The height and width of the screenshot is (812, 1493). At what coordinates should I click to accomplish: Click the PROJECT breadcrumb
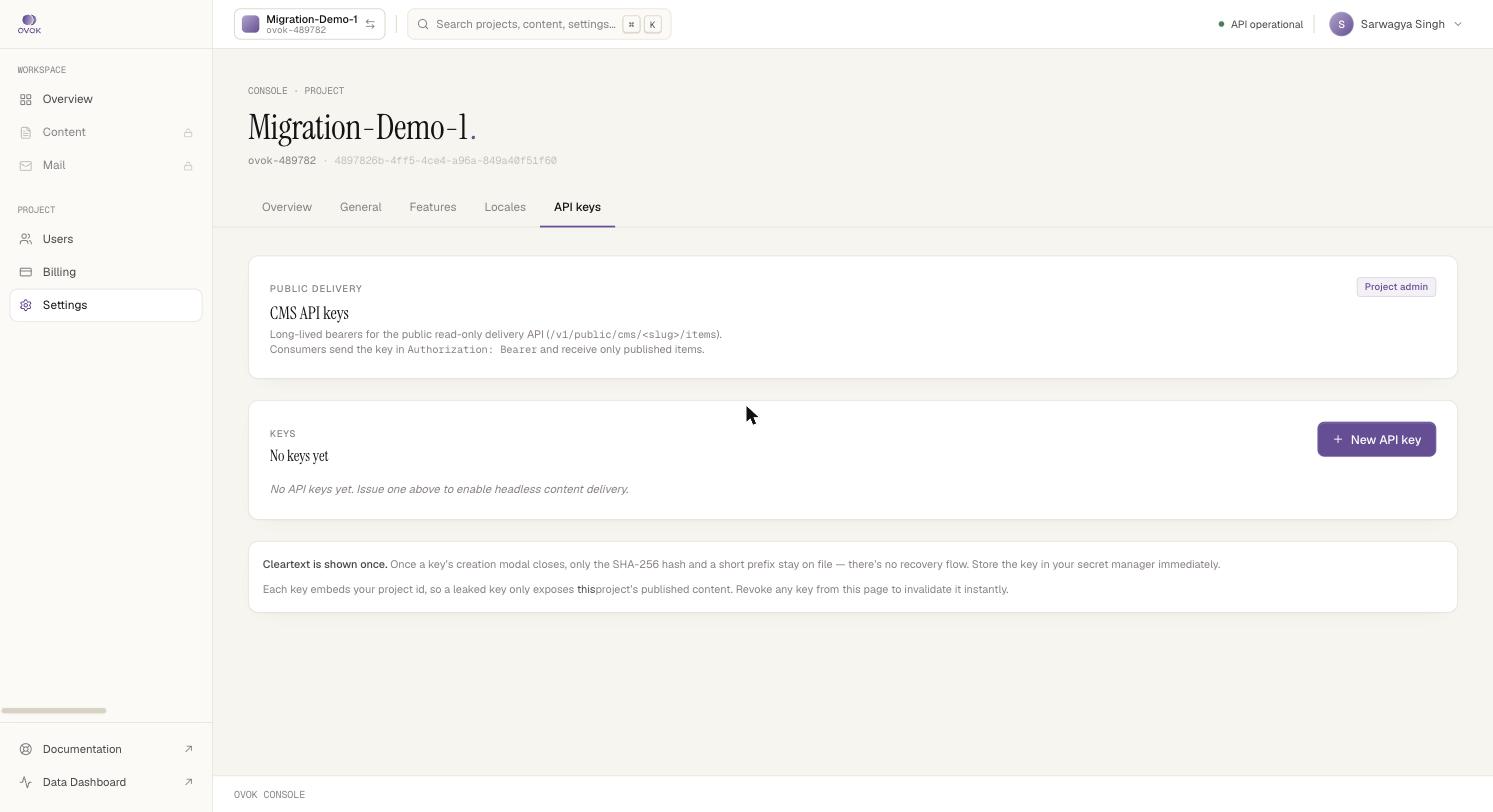click(x=324, y=91)
